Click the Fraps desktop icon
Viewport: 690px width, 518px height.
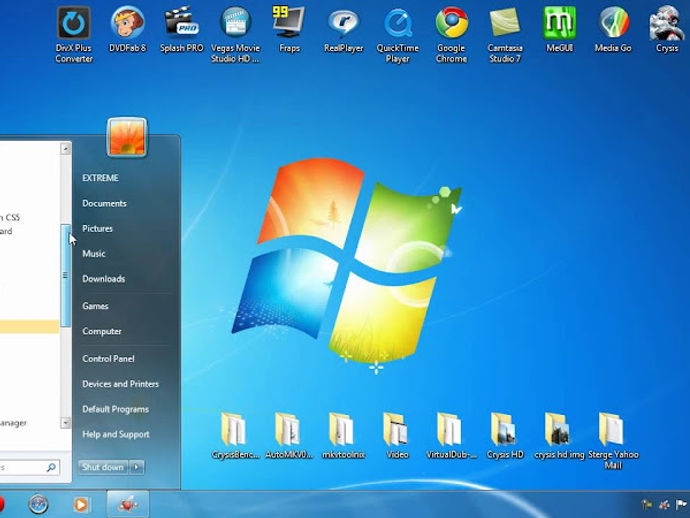pos(289,30)
